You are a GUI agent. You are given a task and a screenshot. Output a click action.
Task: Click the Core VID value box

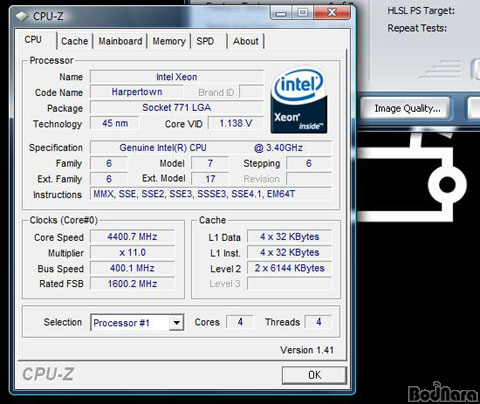(x=236, y=123)
